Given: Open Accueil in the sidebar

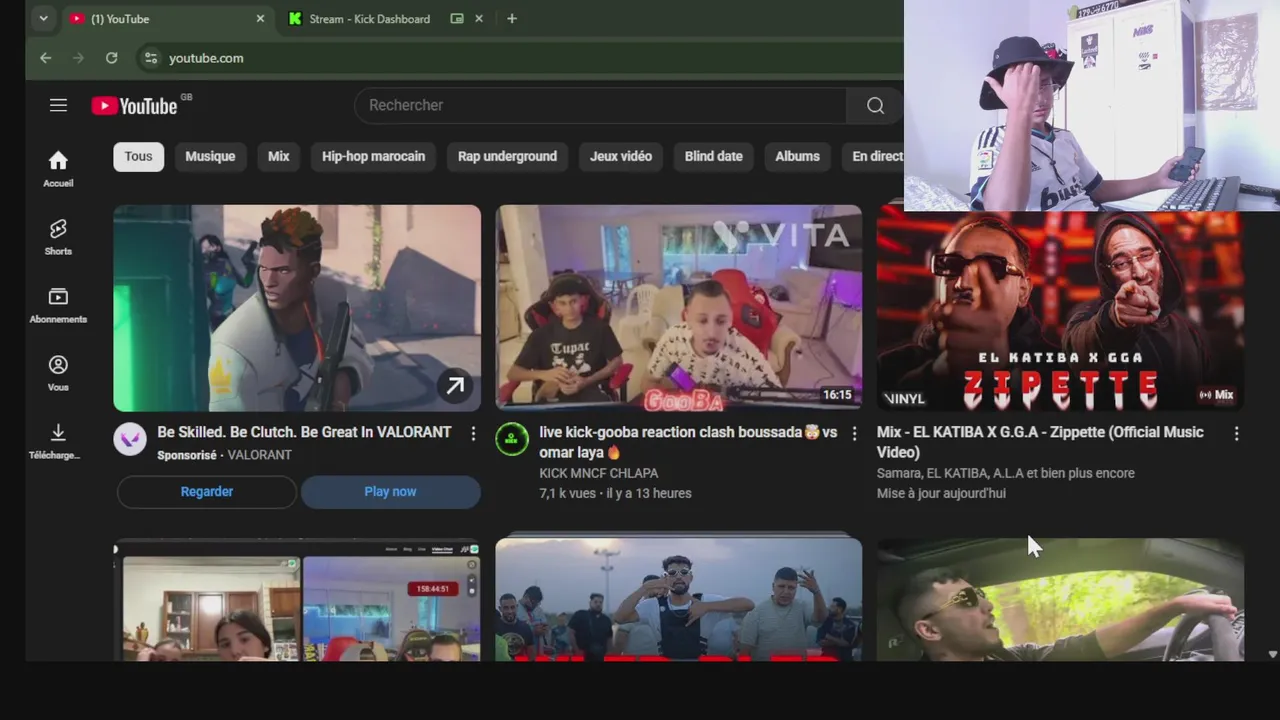Looking at the screenshot, I should pyautogui.click(x=58, y=168).
